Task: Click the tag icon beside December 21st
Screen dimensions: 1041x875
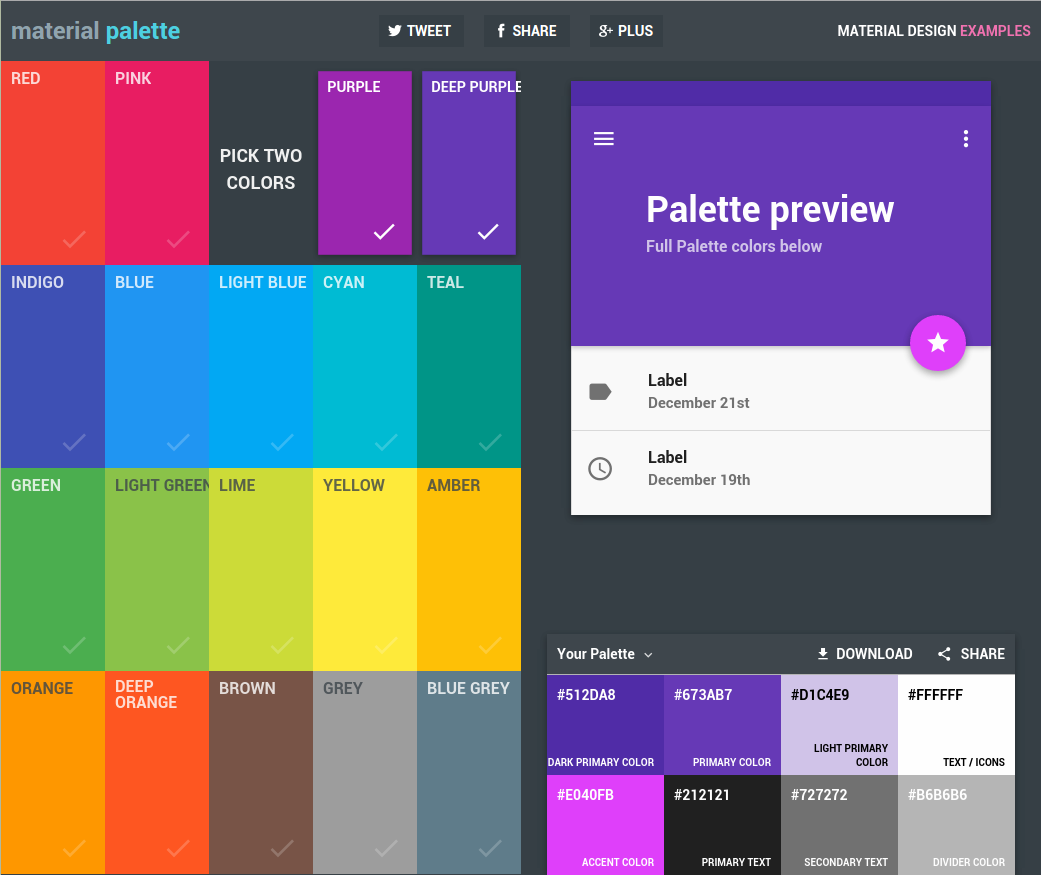Action: click(600, 392)
